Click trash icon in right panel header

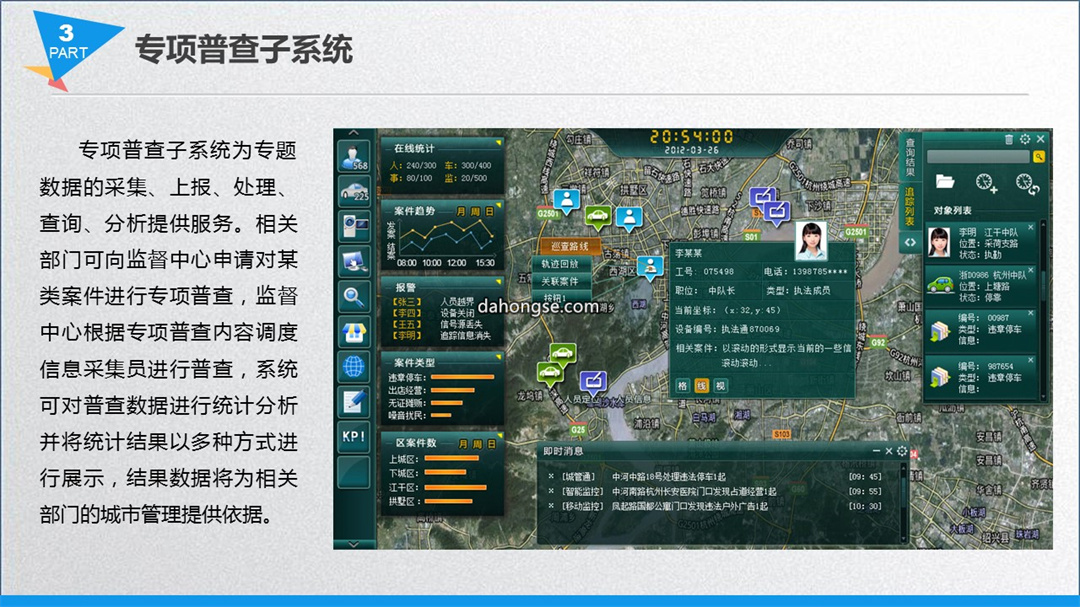coord(1009,140)
